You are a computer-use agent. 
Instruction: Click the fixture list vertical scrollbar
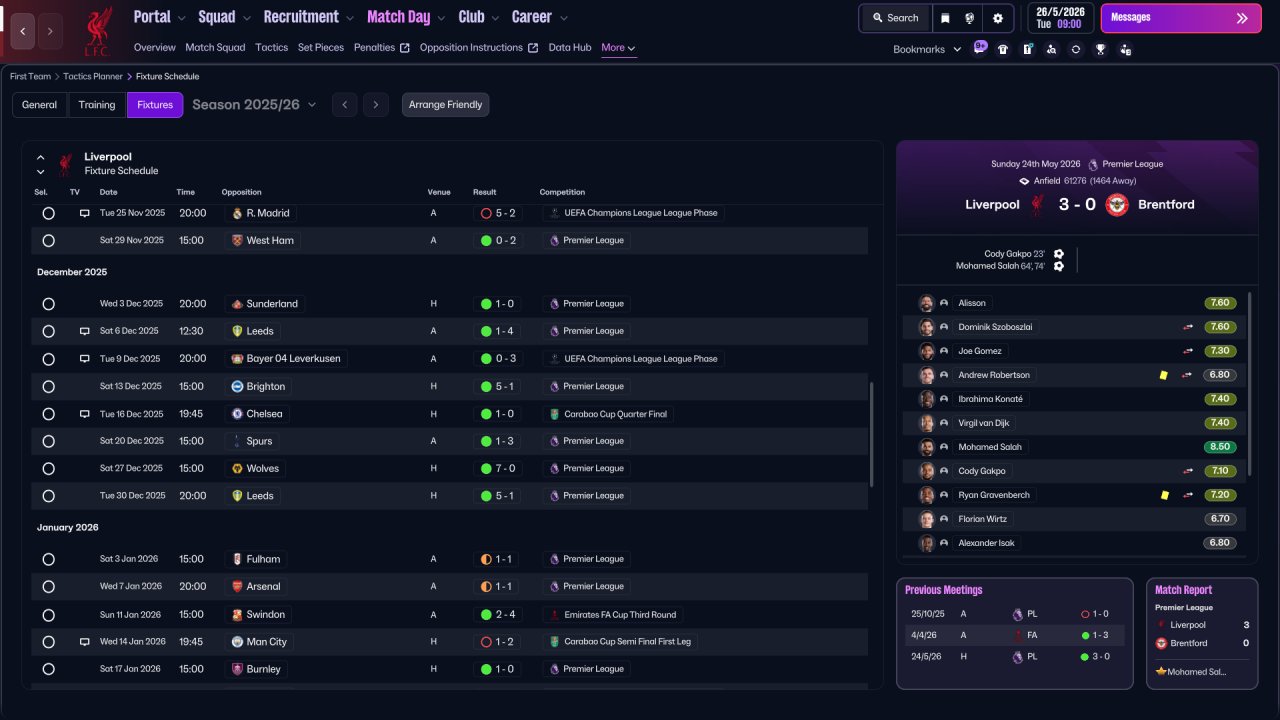tap(871, 435)
